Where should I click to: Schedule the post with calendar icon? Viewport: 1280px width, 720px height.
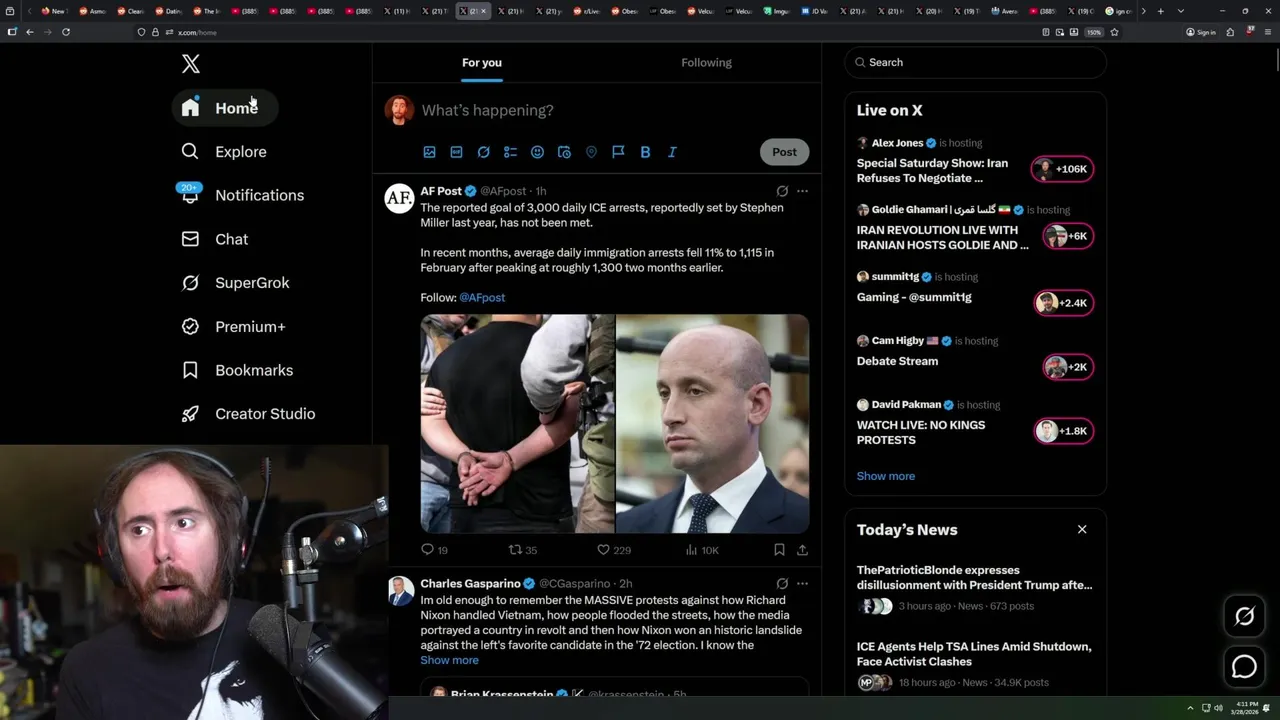pyautogui.click(x=564, y=152)
